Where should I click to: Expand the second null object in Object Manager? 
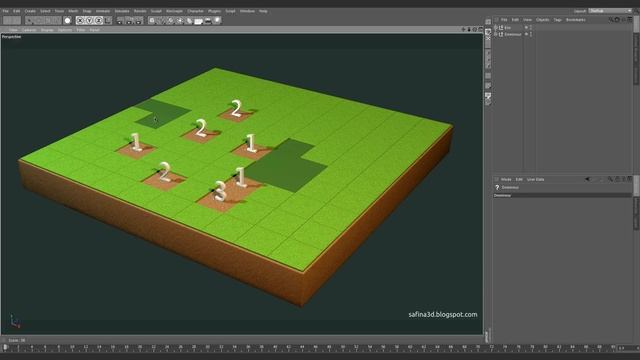coord(496,34)
